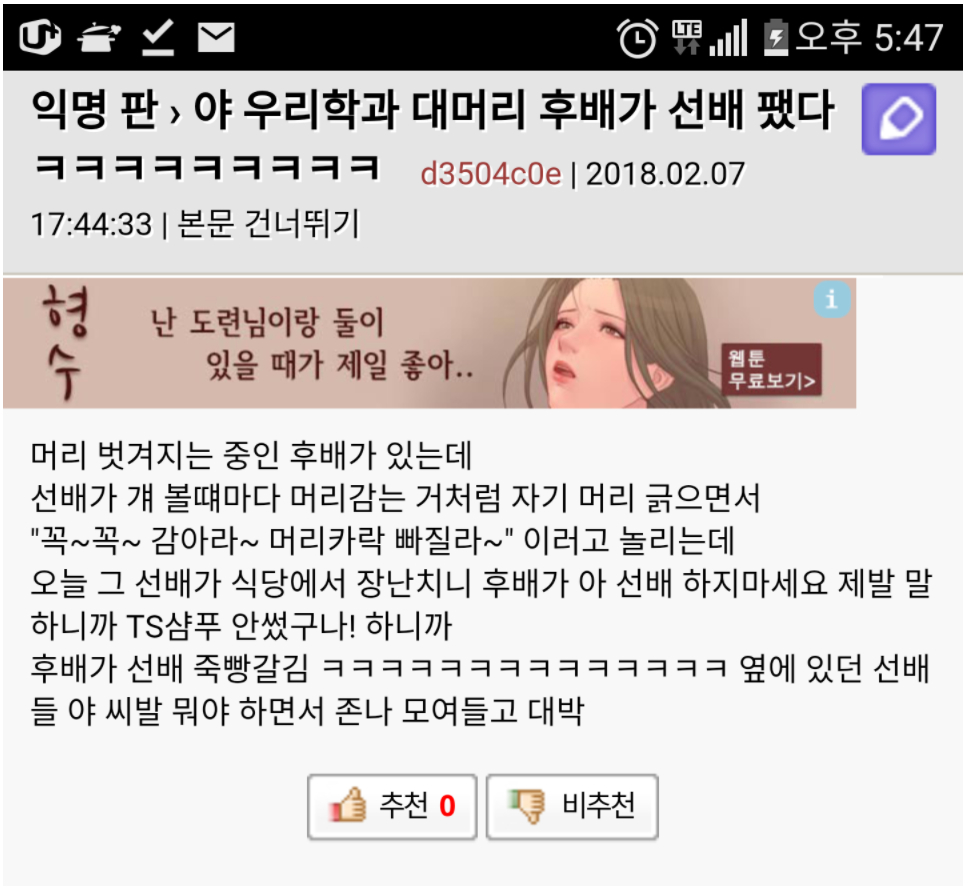Tap the 웹툰 무료보기 ad button
The image size is (967, 886).
pyautogui.click(x=771, y=369)
